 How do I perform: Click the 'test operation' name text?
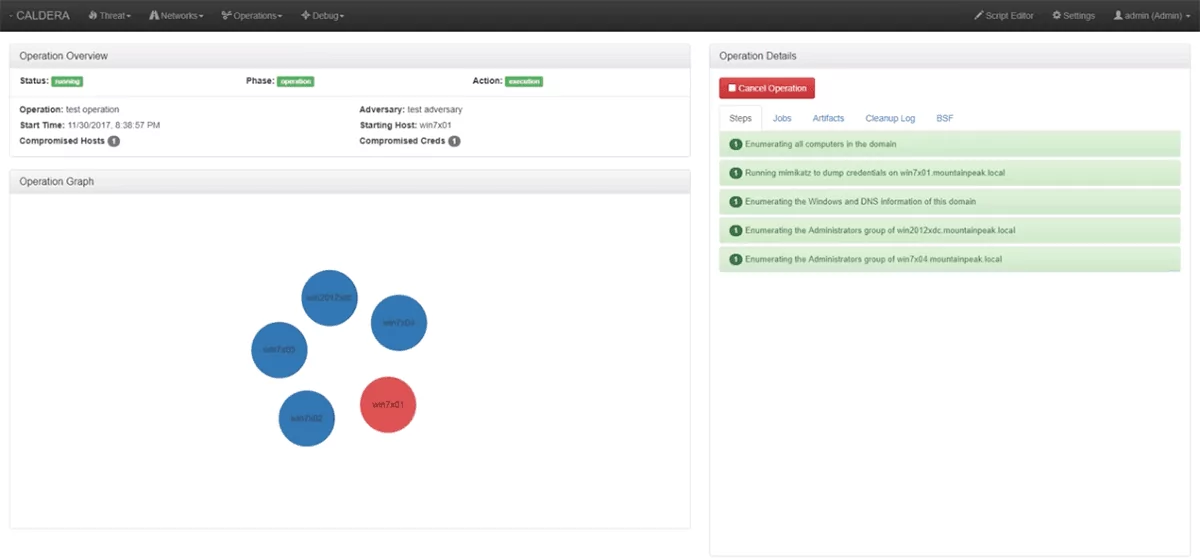pyautogui.click(x=92, y=109)
